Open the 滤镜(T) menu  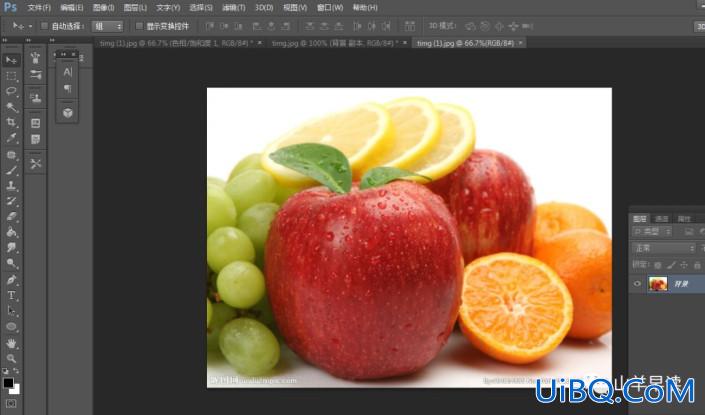[x=234, y=8]
